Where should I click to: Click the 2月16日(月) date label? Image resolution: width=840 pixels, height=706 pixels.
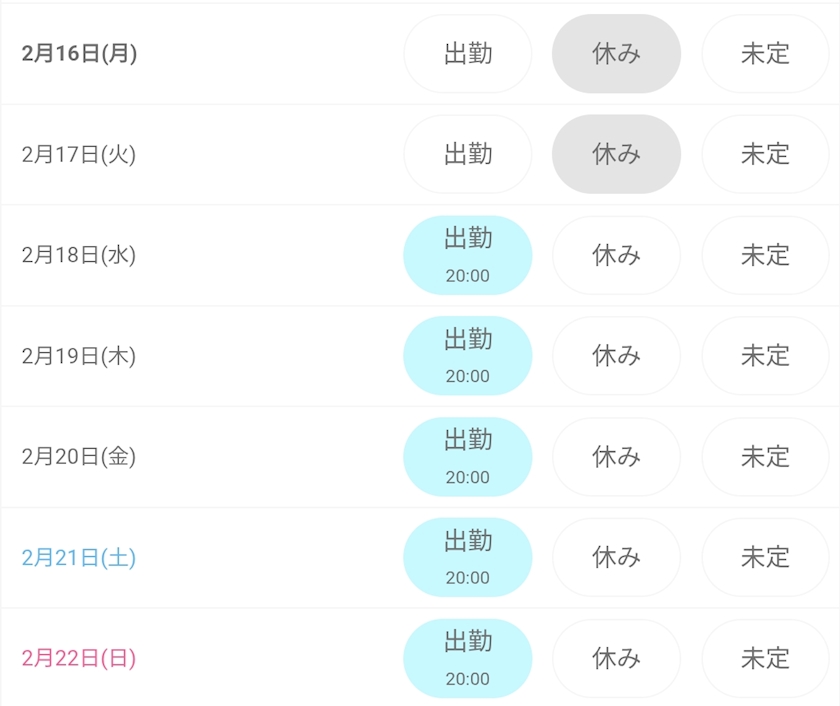pyautogui.click(x=79, y=54)
